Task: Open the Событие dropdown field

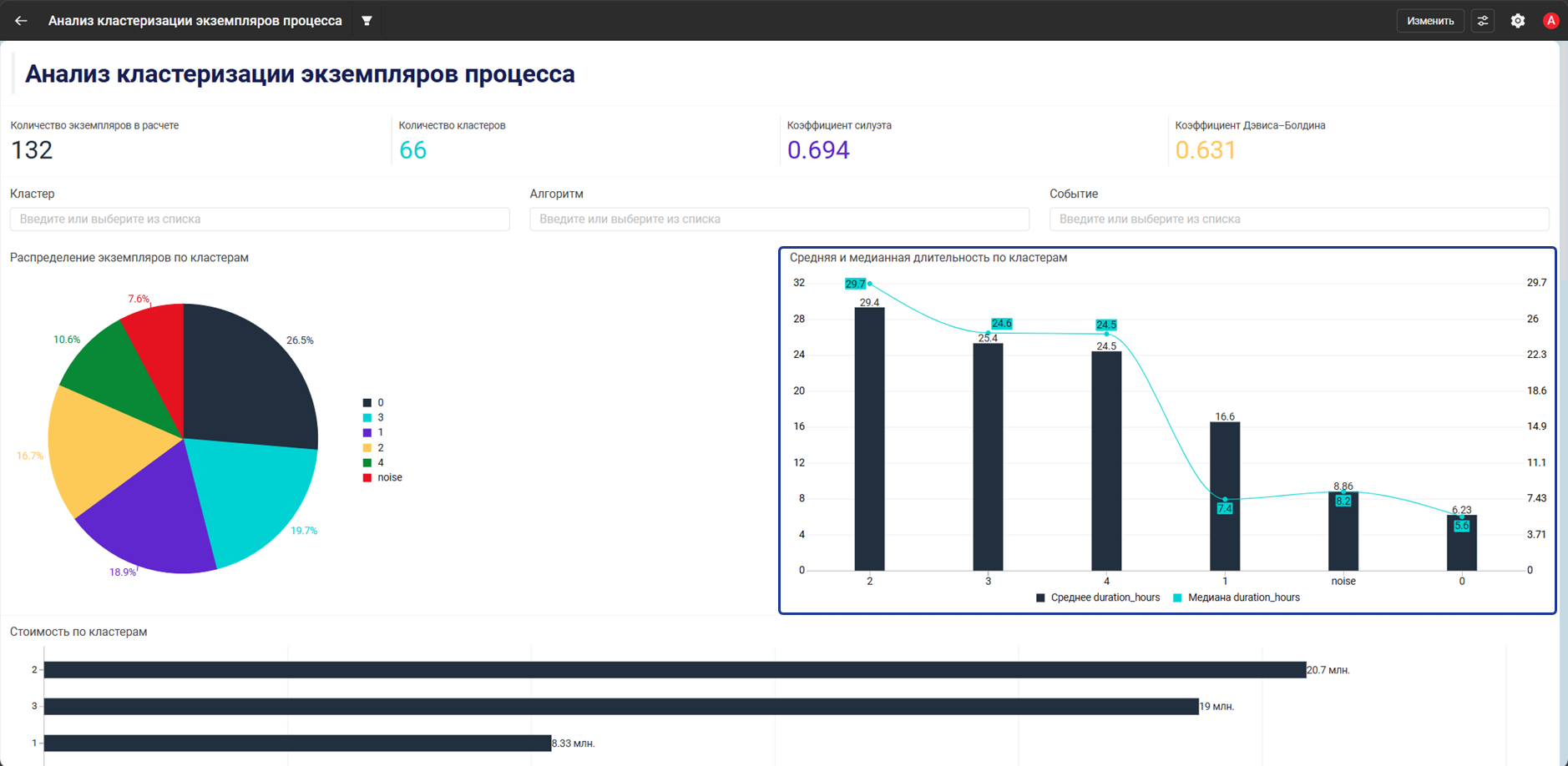Action: coord(1299,219)
